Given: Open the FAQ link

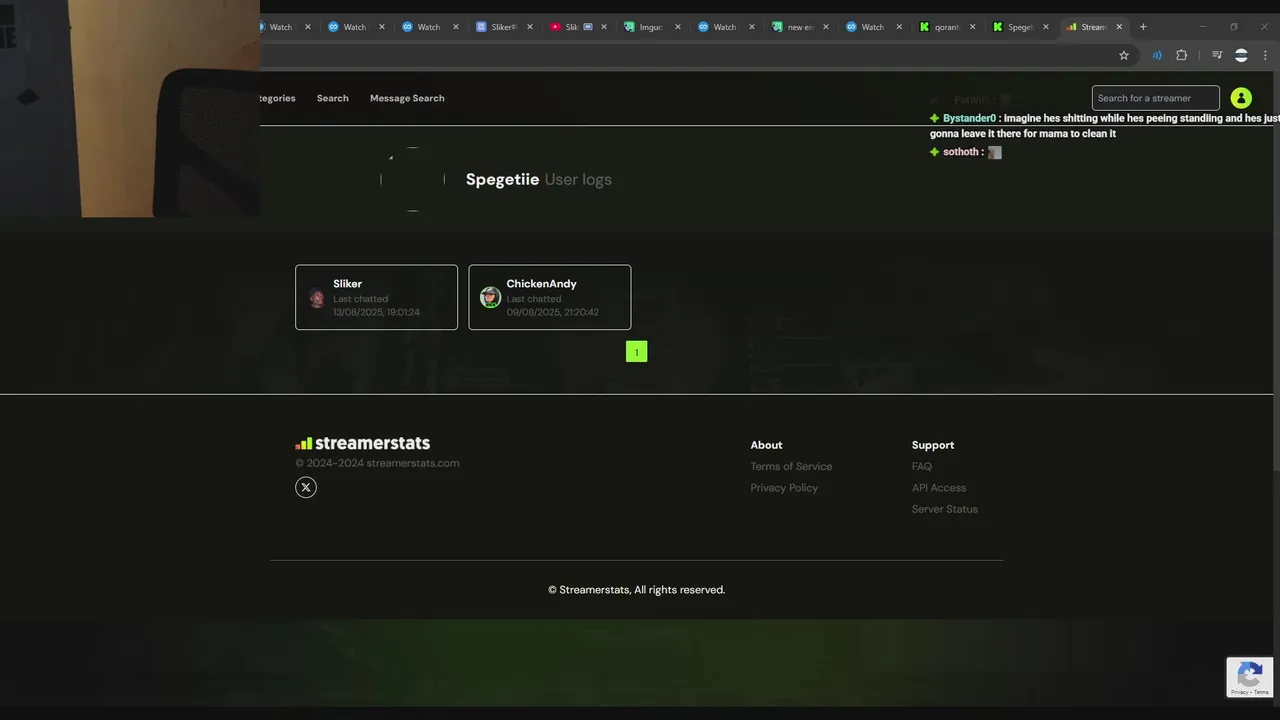Looking at the screenshot, I should [x=921, y=466].
